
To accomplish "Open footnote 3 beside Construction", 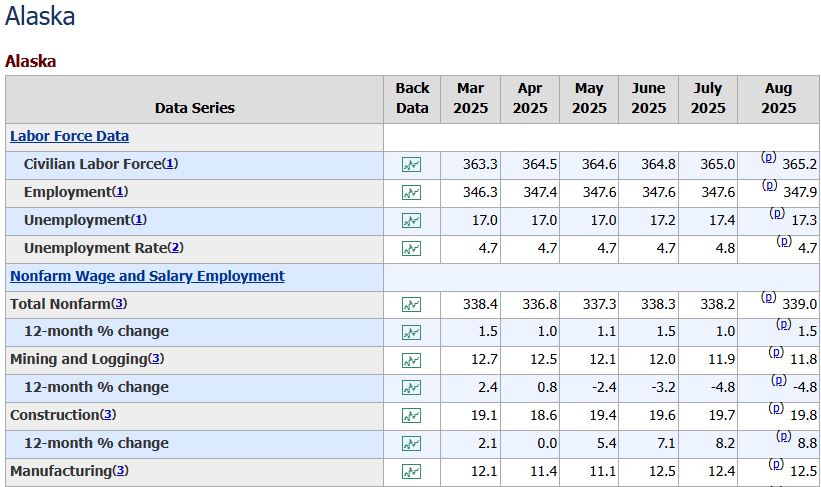I will click(x=108, y=415).
